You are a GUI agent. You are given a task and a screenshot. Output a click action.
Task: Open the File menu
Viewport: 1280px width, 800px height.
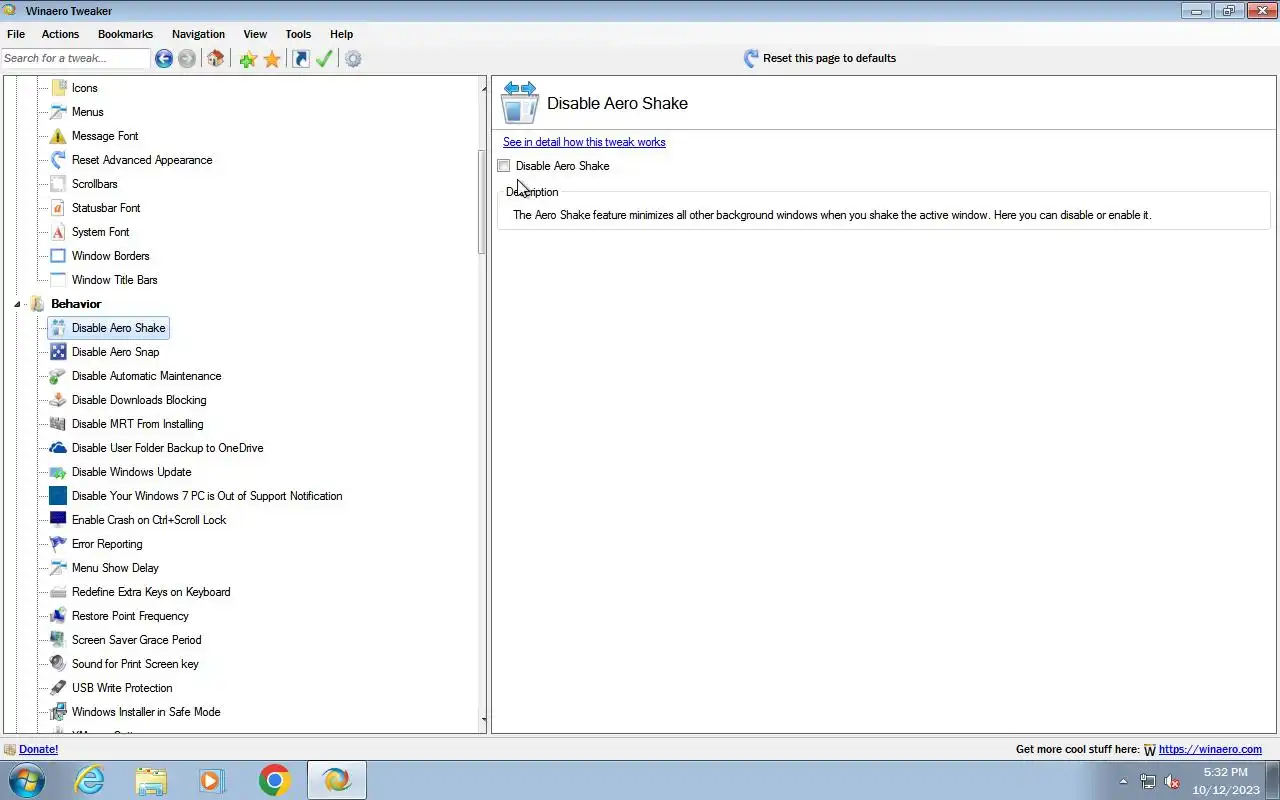pos(16,34)
